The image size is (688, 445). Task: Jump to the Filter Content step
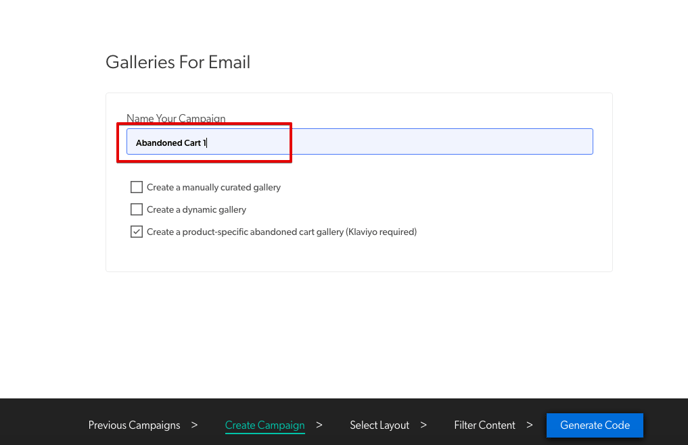tap(484, 425)
